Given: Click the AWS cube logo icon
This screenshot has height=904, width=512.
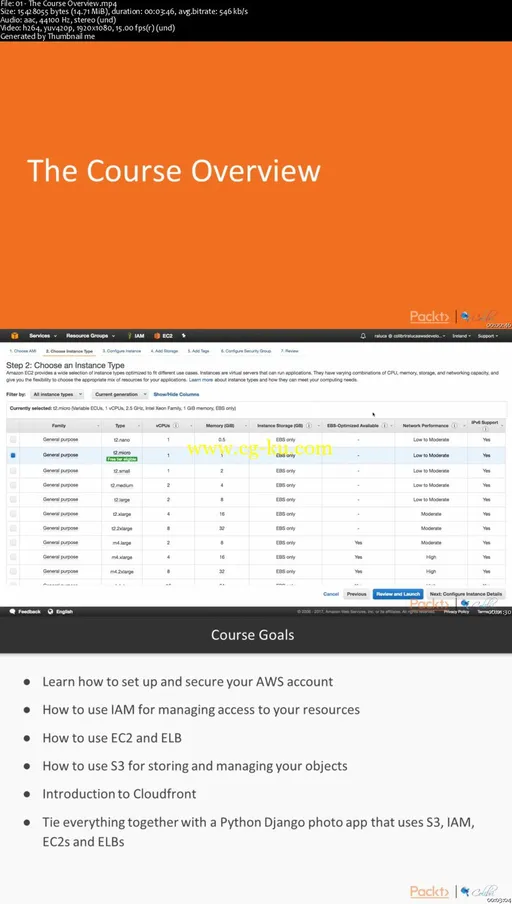Looking at the screenshot, I should click(15, 336).
